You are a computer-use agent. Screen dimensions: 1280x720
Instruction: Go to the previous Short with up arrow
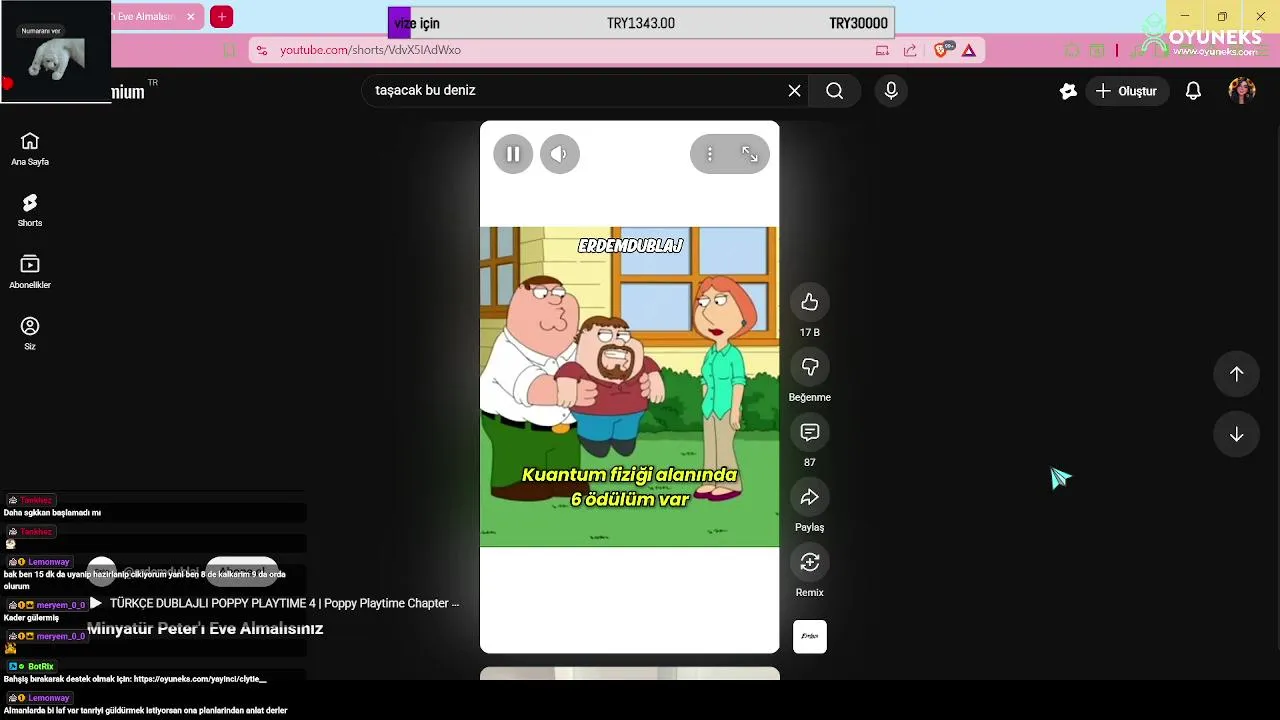(1237, 373)
